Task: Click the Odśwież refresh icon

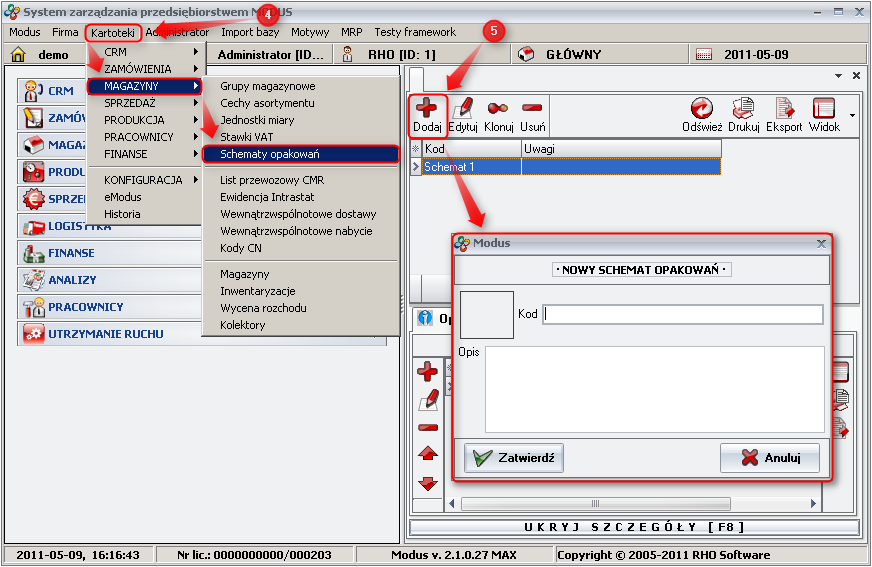Action: 702,108
